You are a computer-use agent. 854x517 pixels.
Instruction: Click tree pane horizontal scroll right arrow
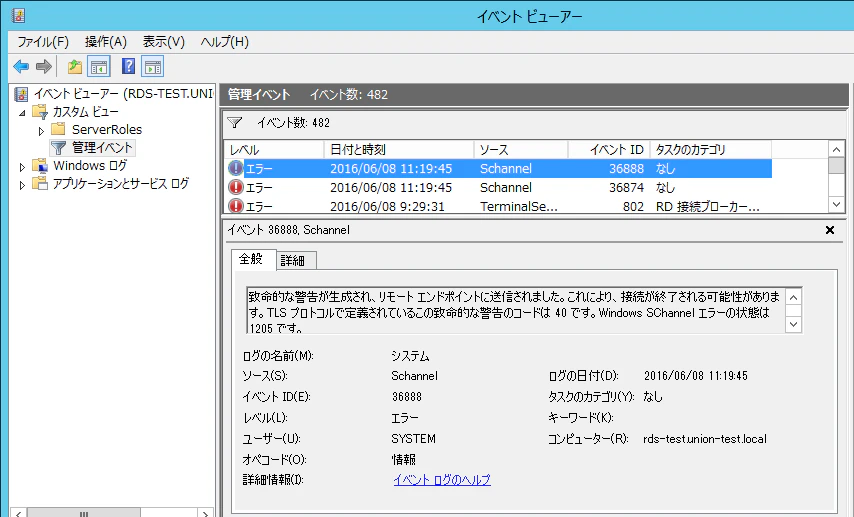(x=205, y=513)
